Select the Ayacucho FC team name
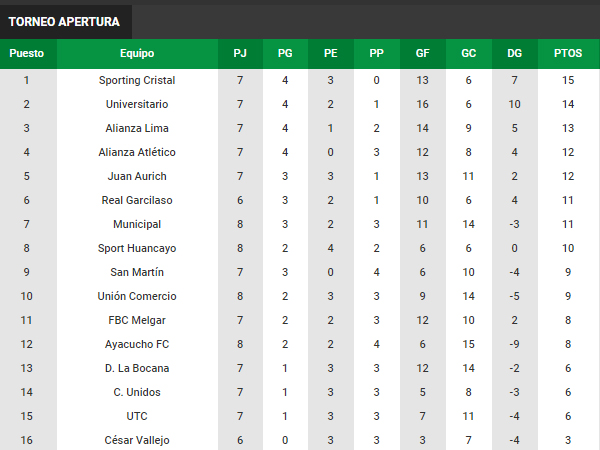This screenshot has width=600, height=450. (137, 344)
